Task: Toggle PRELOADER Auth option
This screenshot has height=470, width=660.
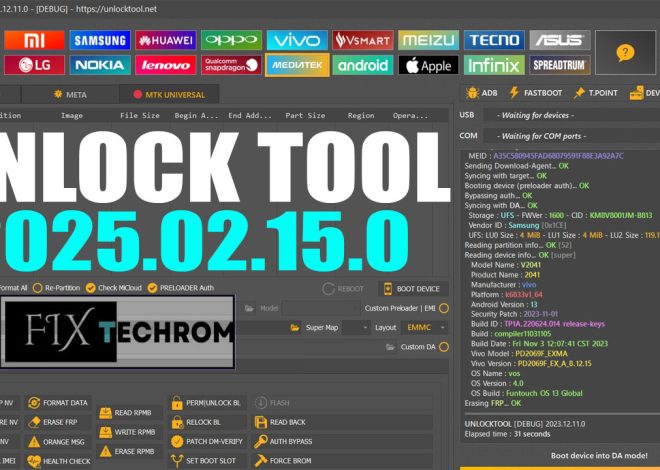Action: (x=181, y=288)
